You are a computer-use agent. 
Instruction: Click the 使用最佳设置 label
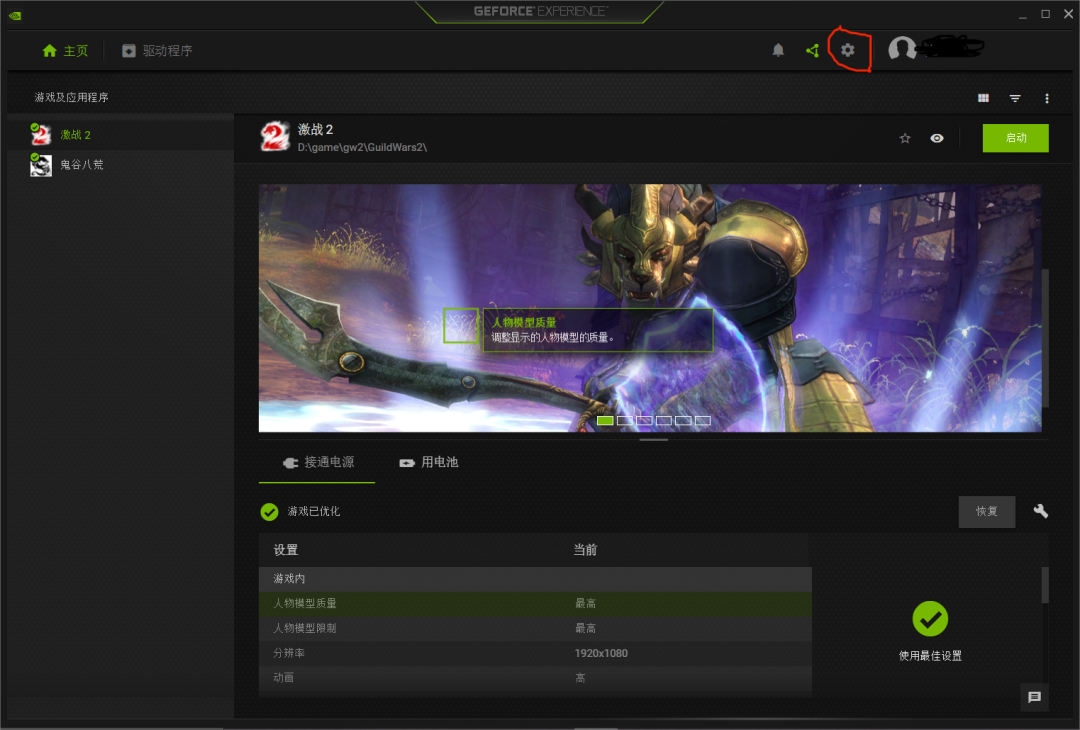(931, 656)
